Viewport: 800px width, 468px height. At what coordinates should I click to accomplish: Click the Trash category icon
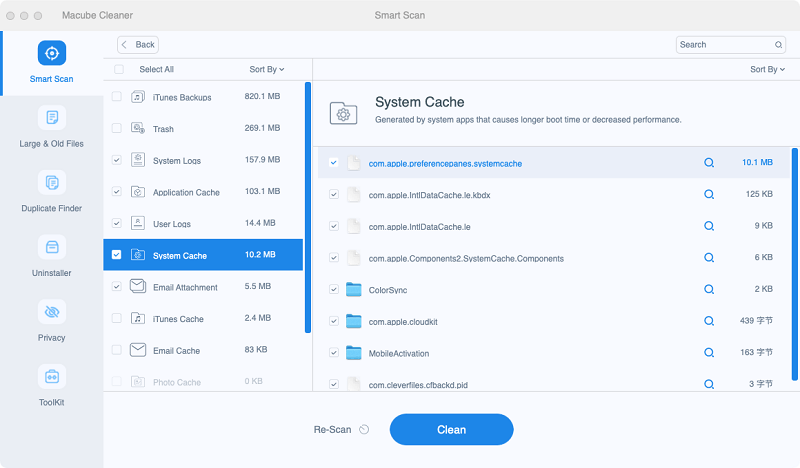click(x=138, y=128)
